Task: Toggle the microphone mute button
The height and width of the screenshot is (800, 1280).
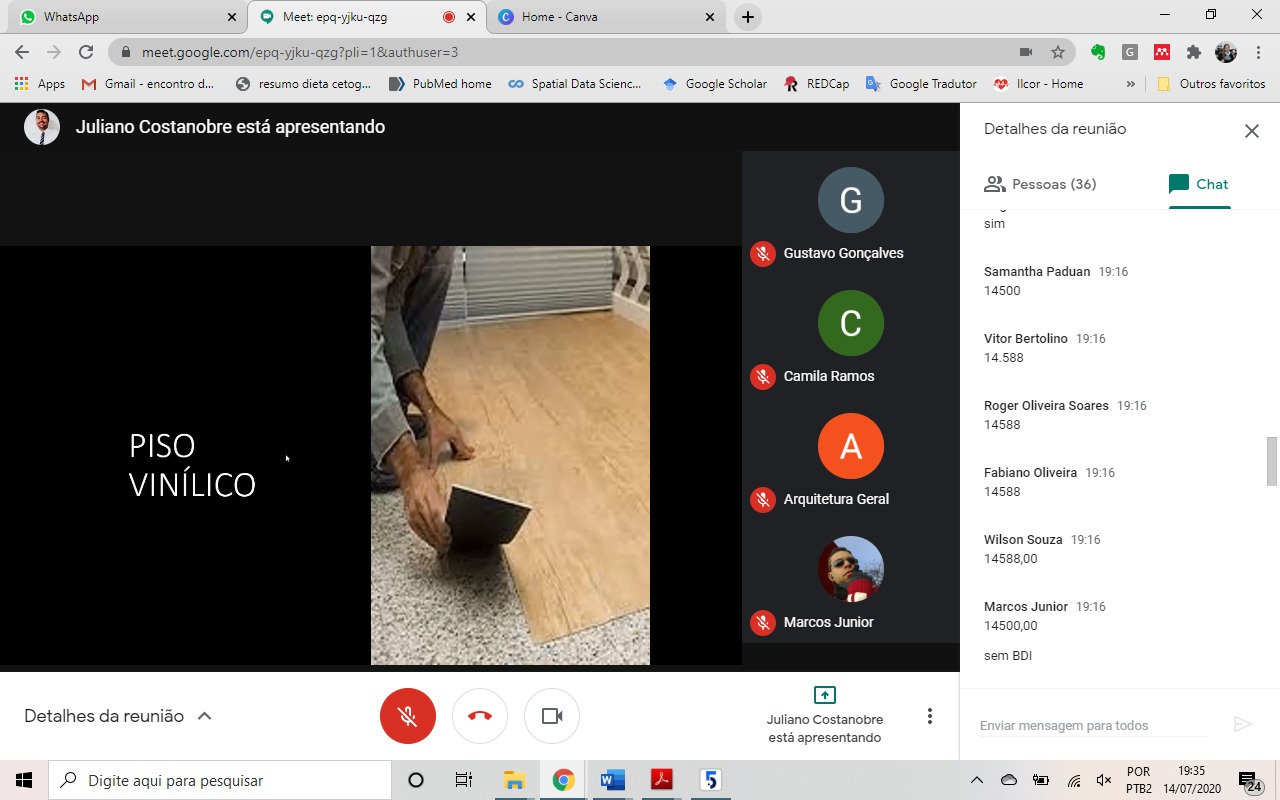Action: [x=408, y=716]
